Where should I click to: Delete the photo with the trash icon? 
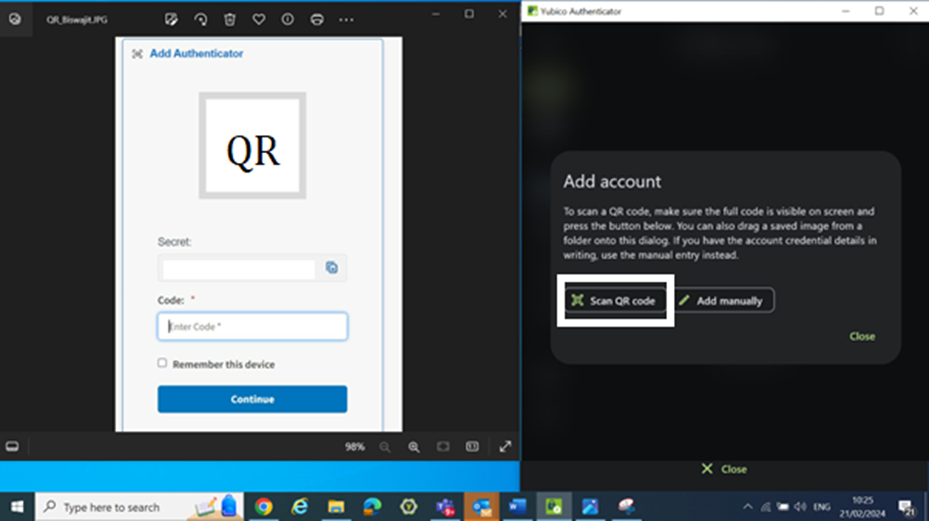230,20
